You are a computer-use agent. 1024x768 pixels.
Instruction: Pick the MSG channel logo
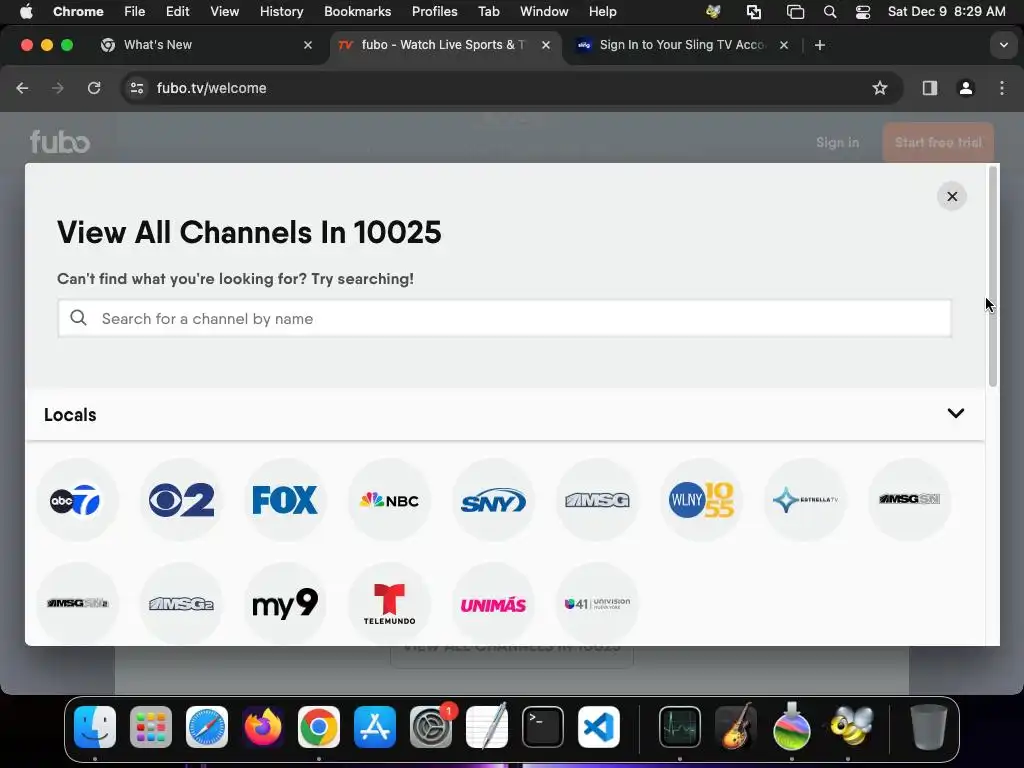tap(598, 500)
